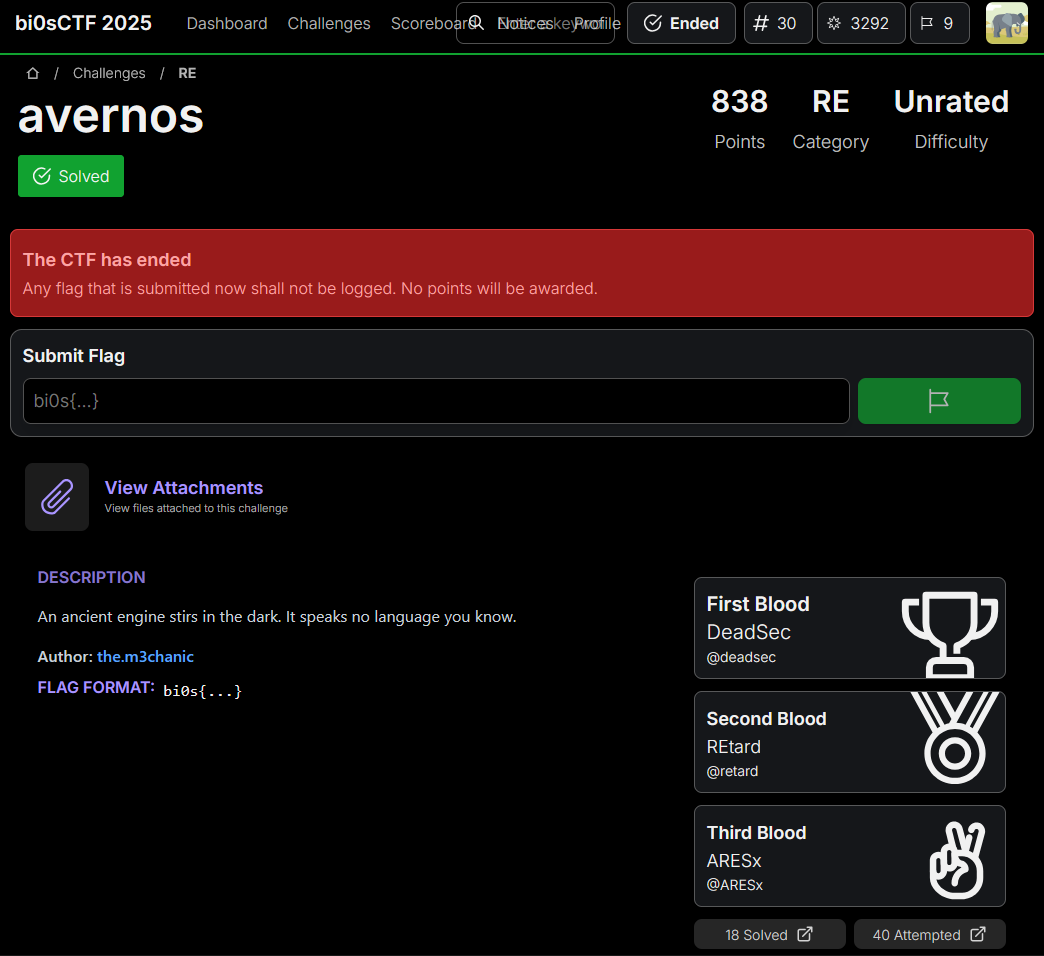Click the Second Blood medal icon

tap(955, 738)
